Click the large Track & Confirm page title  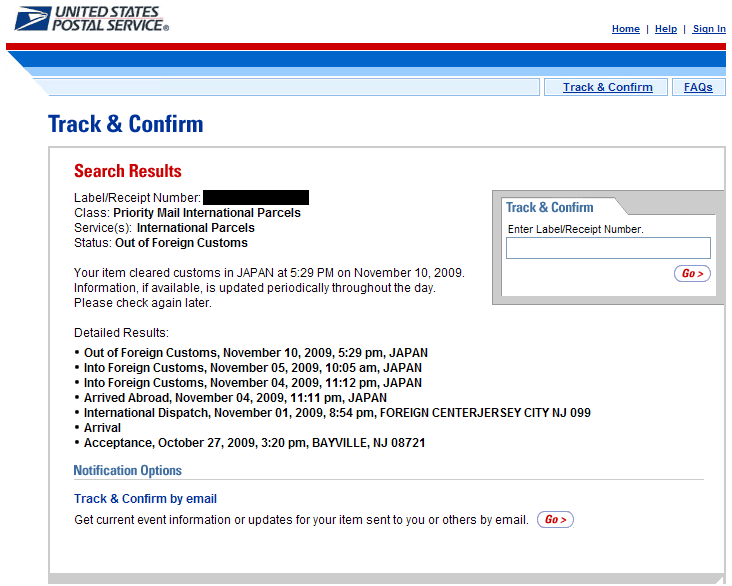pyautogui.click(x=126, y=124)
